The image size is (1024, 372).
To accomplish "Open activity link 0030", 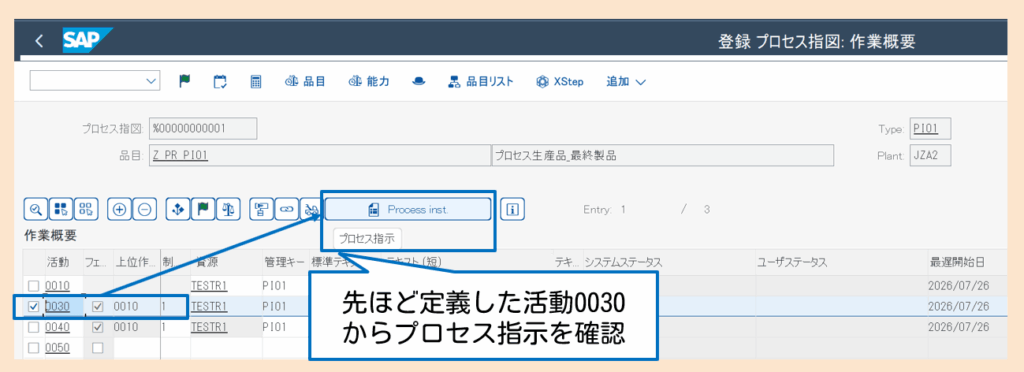I will point(57,307).
